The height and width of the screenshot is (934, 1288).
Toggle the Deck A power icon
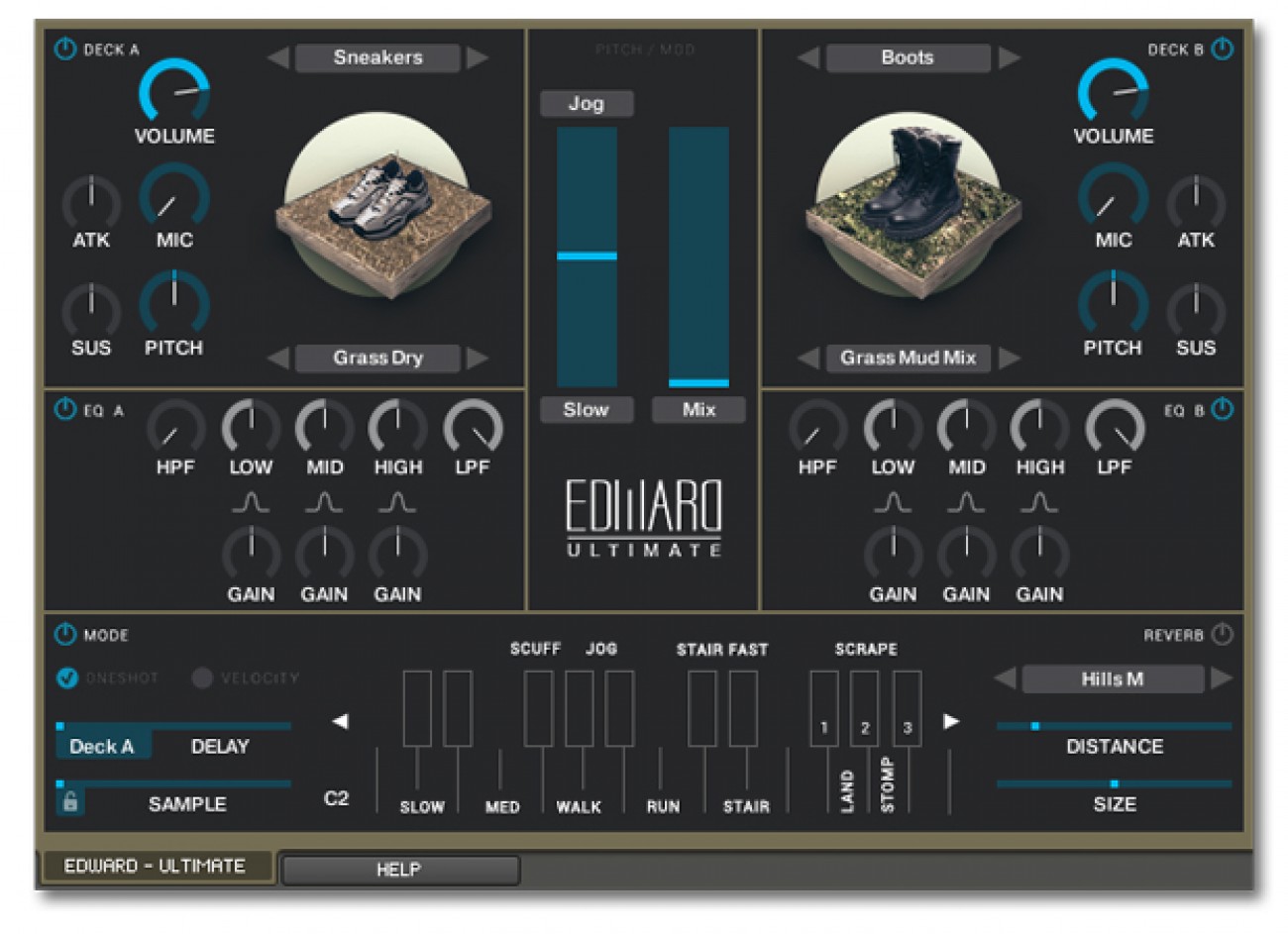[65, 49]
